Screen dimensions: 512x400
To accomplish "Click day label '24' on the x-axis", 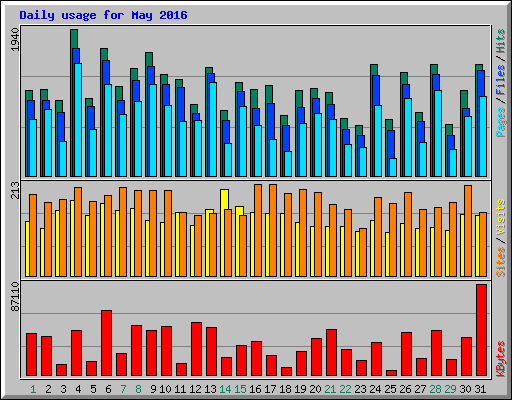I will point(375,389).
